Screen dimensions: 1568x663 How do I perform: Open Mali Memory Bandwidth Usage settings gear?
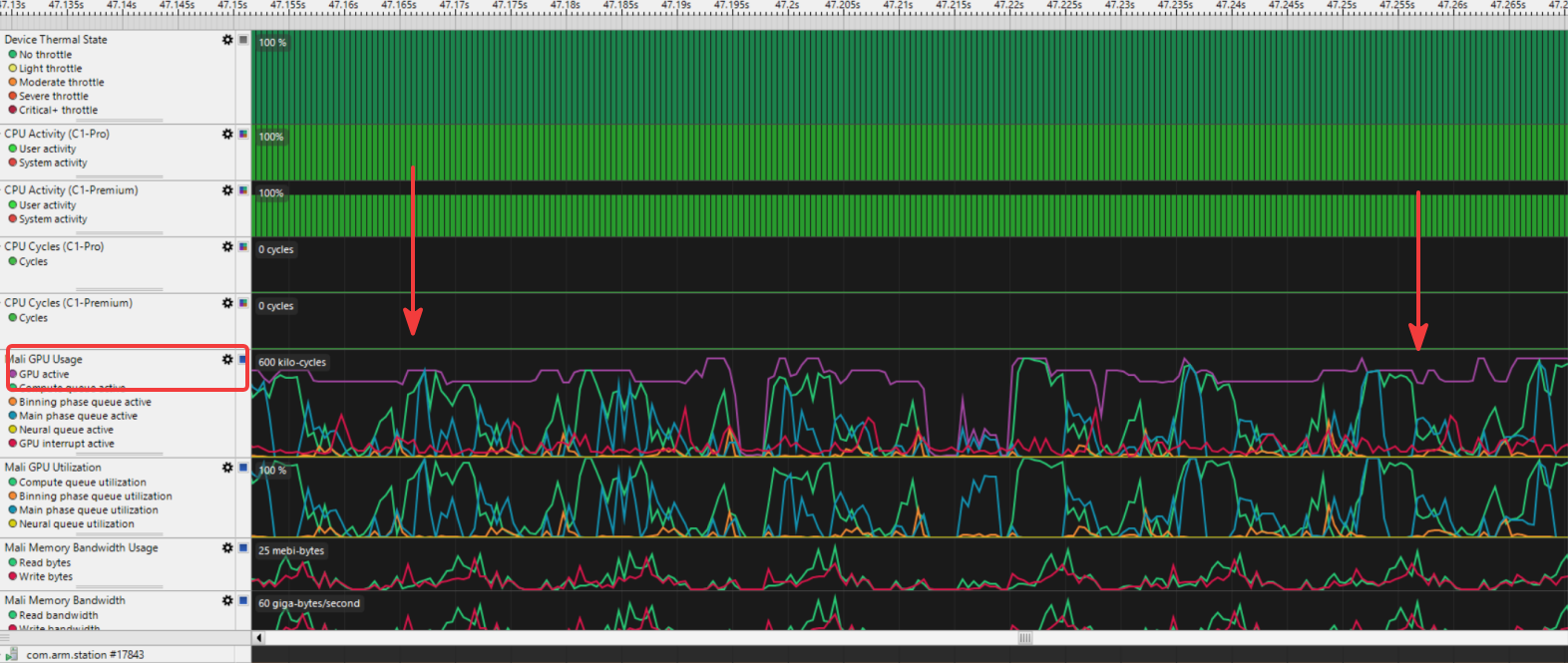coord(227,548)
